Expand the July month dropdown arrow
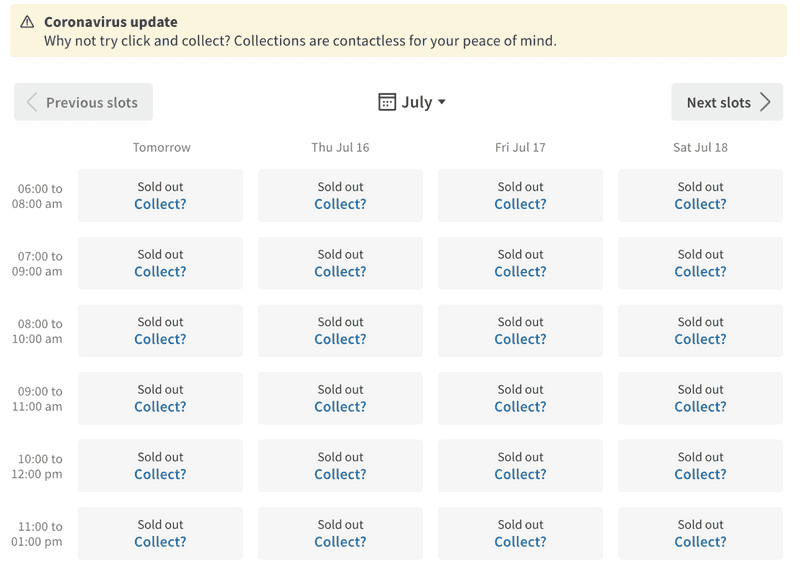Image resolution: width=800 pixels, height=569 pixels. tap(442, 102)
